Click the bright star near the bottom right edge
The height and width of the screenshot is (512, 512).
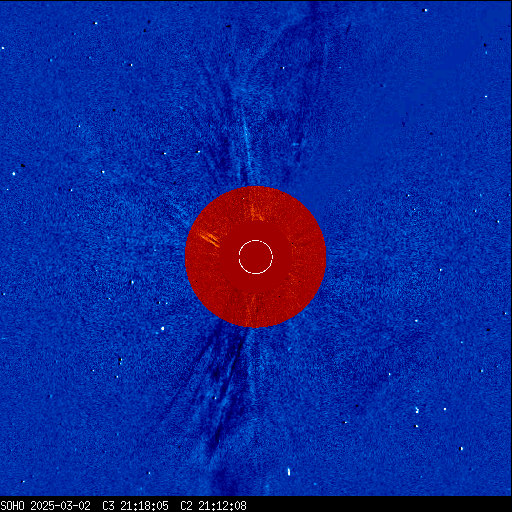[x=461, y=449]
